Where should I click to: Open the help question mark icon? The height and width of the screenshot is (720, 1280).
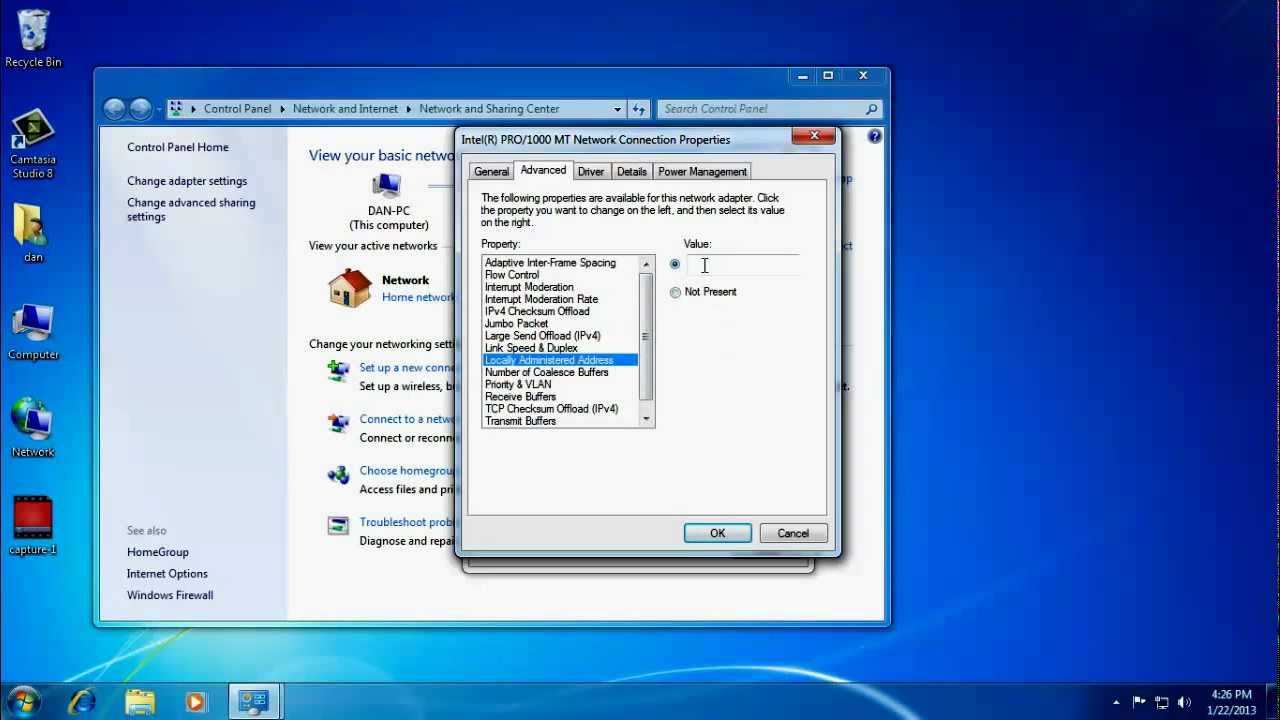click(875, 136)
